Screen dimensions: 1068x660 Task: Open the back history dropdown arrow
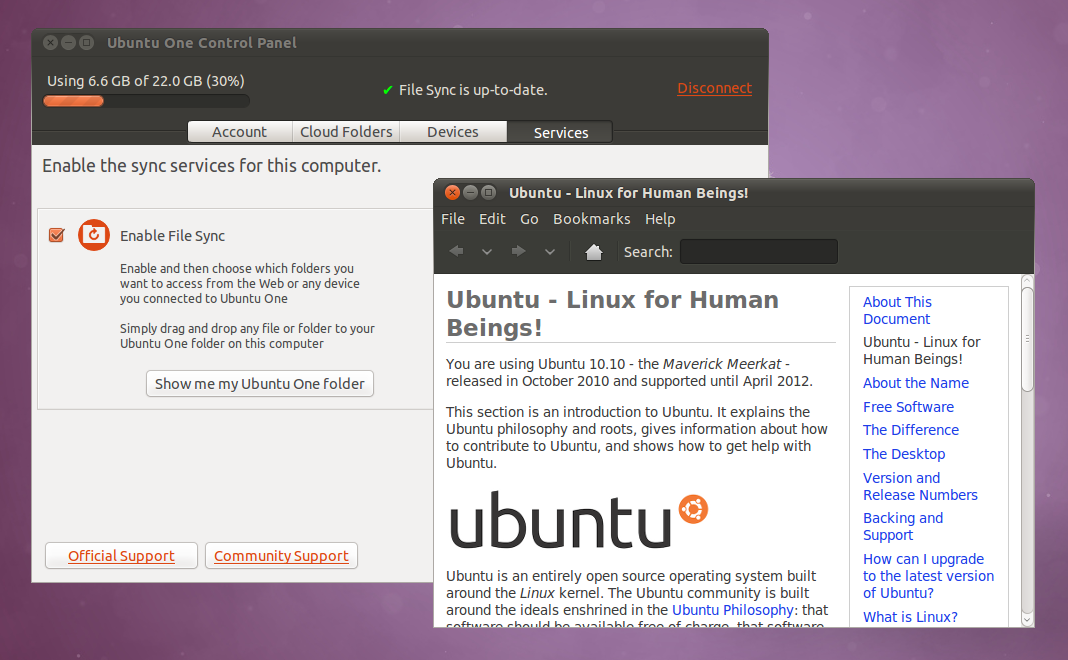tap(487, 252)
